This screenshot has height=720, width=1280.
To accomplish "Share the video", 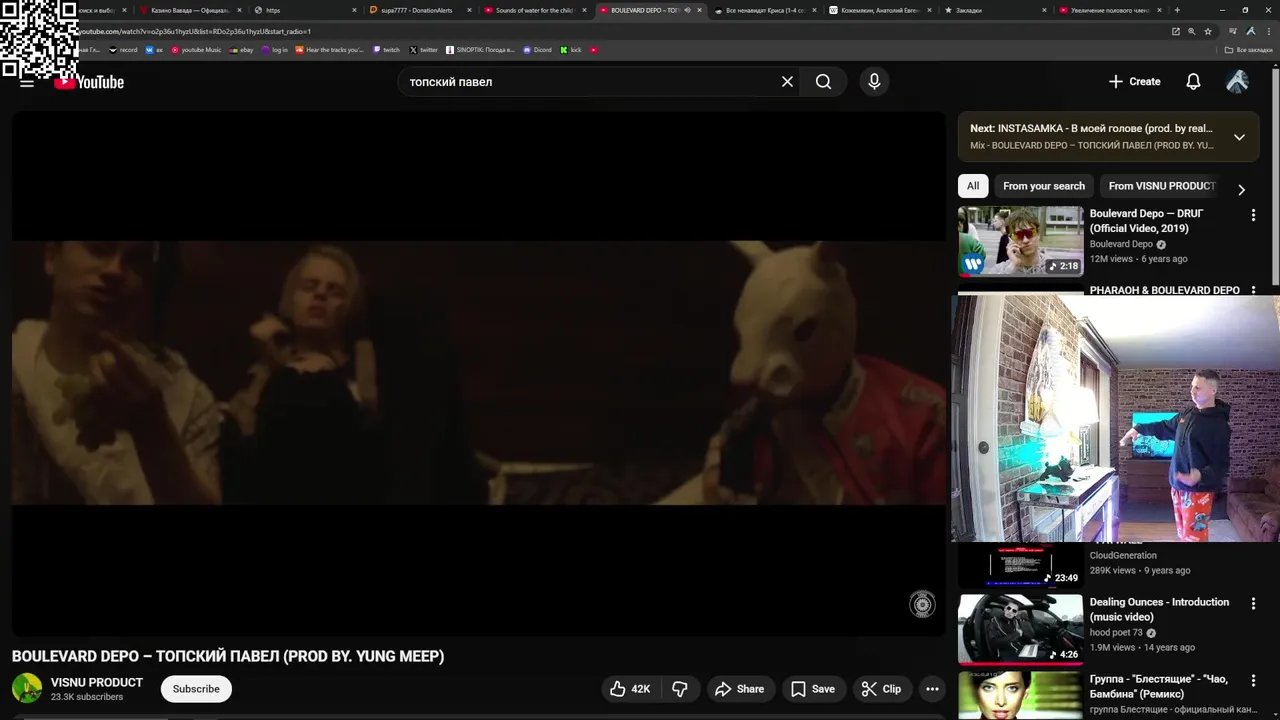I will 740,689.
